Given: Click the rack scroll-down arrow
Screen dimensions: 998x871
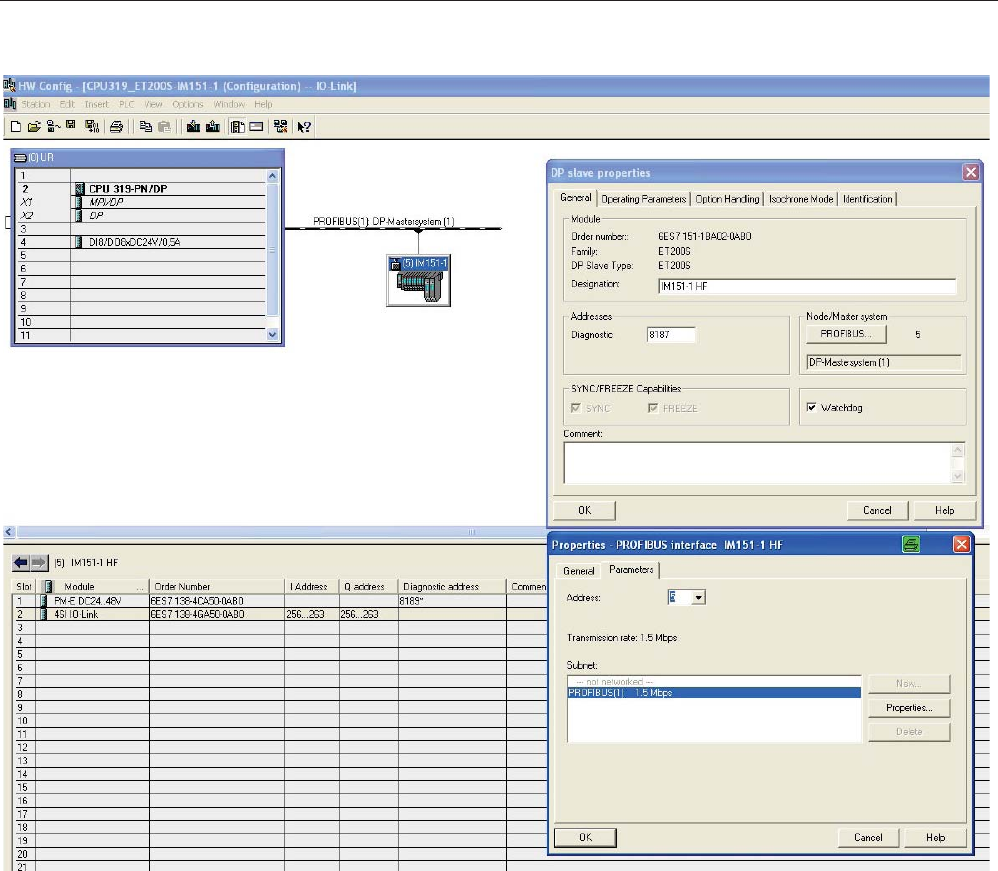Looking at the screenshot, I should (272, 335).
